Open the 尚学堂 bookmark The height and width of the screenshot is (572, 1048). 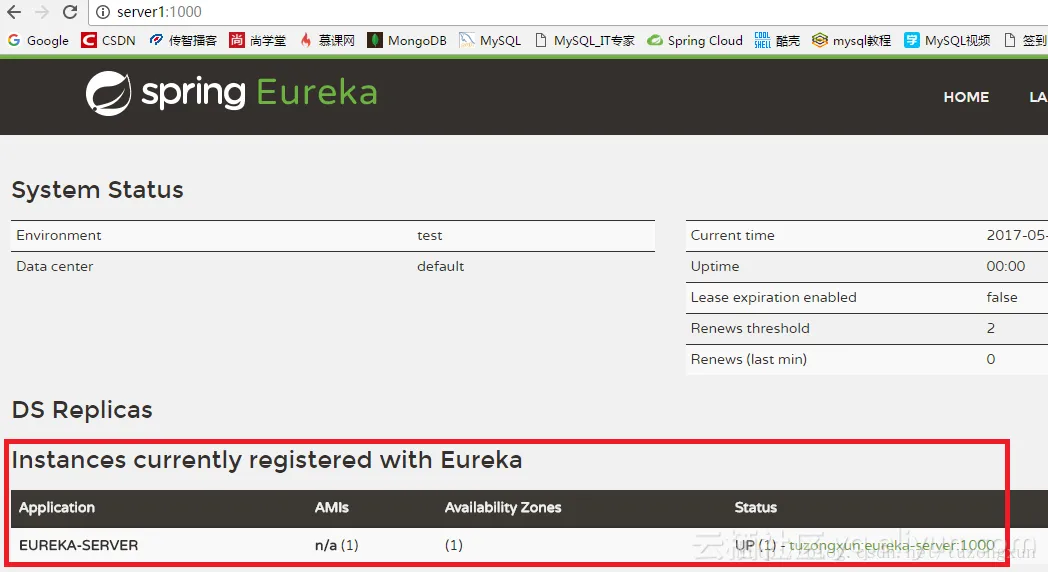click(x=258, y=41)
